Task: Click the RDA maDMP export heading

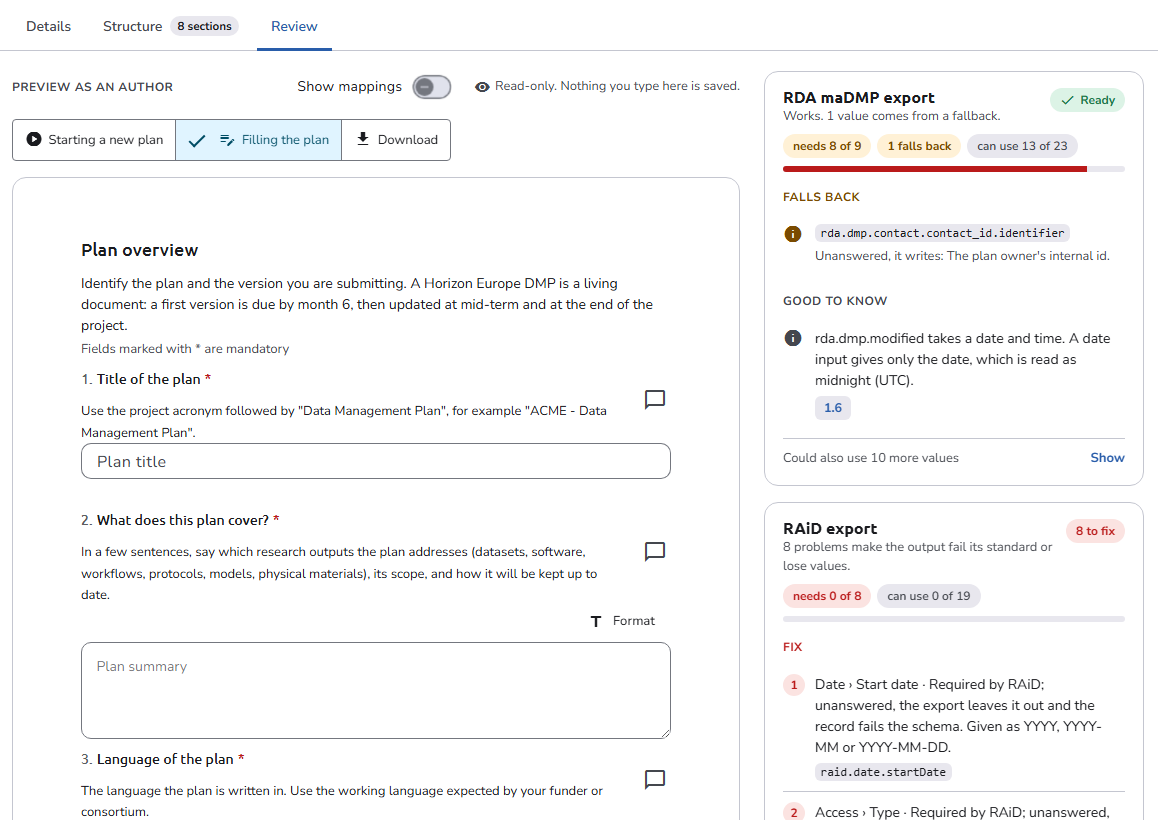Action: coord(858,98)
